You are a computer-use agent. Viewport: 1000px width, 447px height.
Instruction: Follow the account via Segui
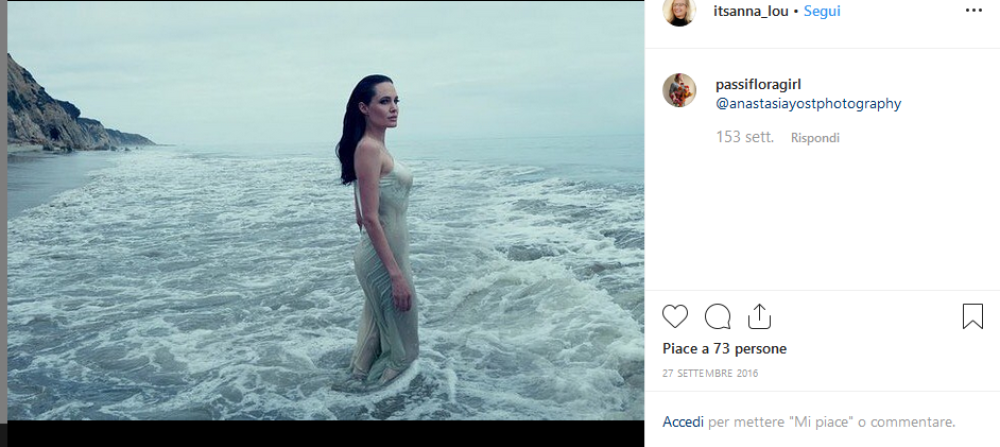pyautogui.click(x=822, y=11)
